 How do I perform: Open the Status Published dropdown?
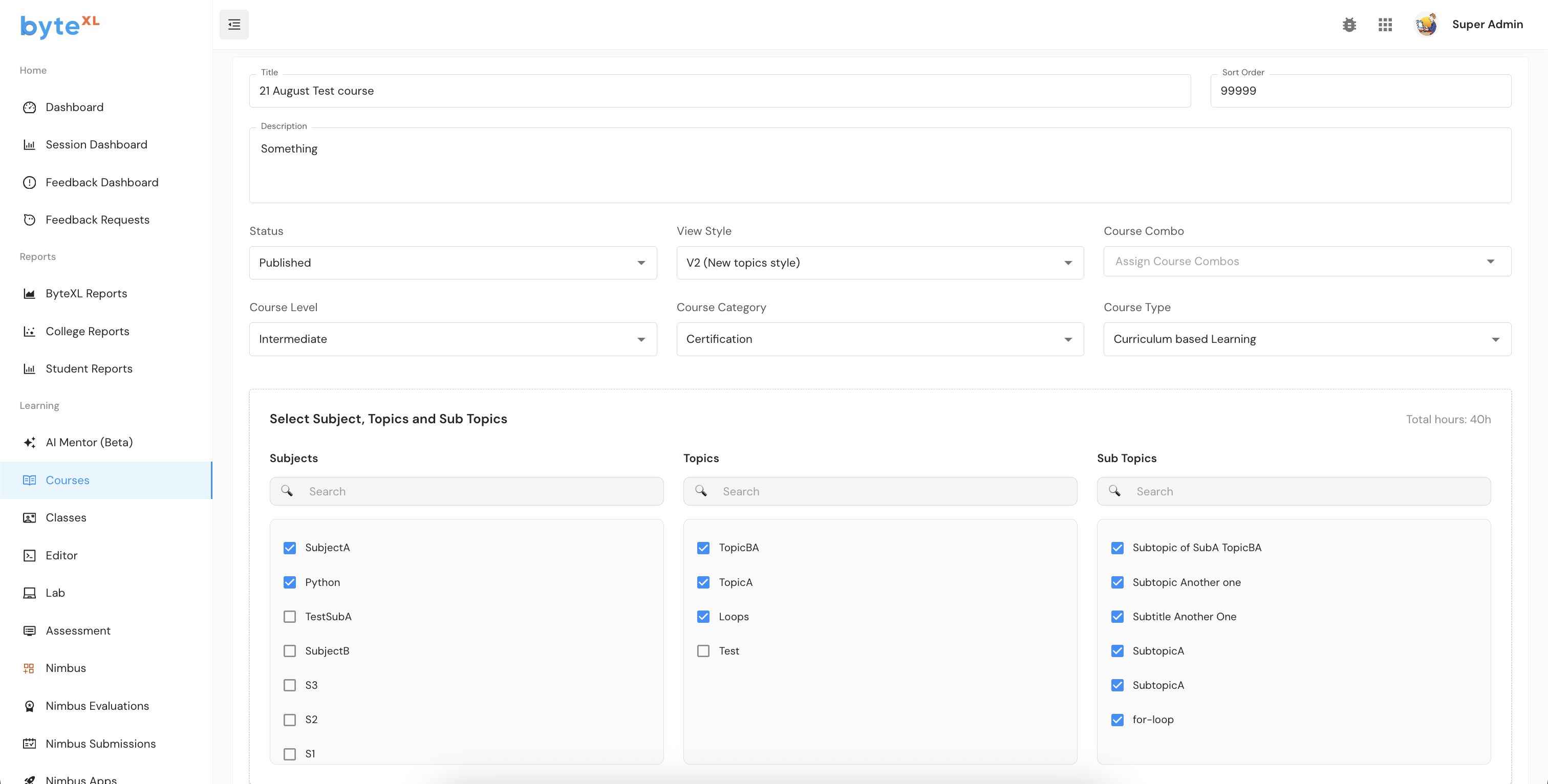tap(453, 263)
